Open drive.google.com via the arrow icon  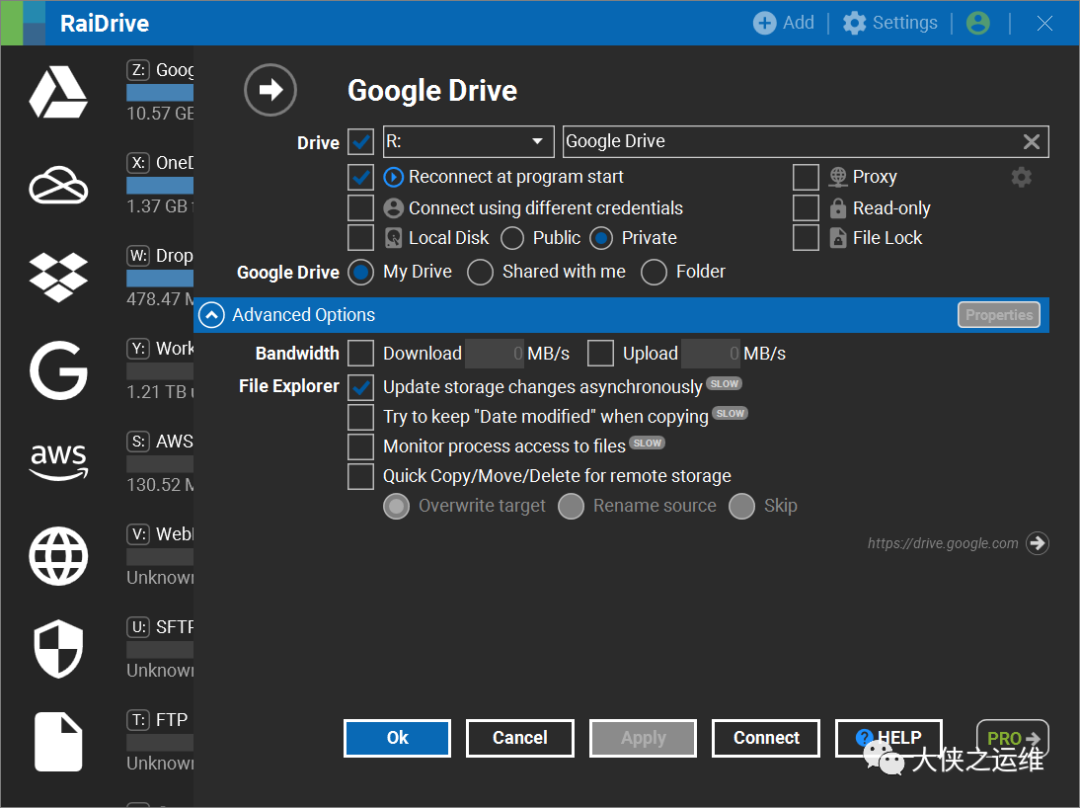point(1038,543)
